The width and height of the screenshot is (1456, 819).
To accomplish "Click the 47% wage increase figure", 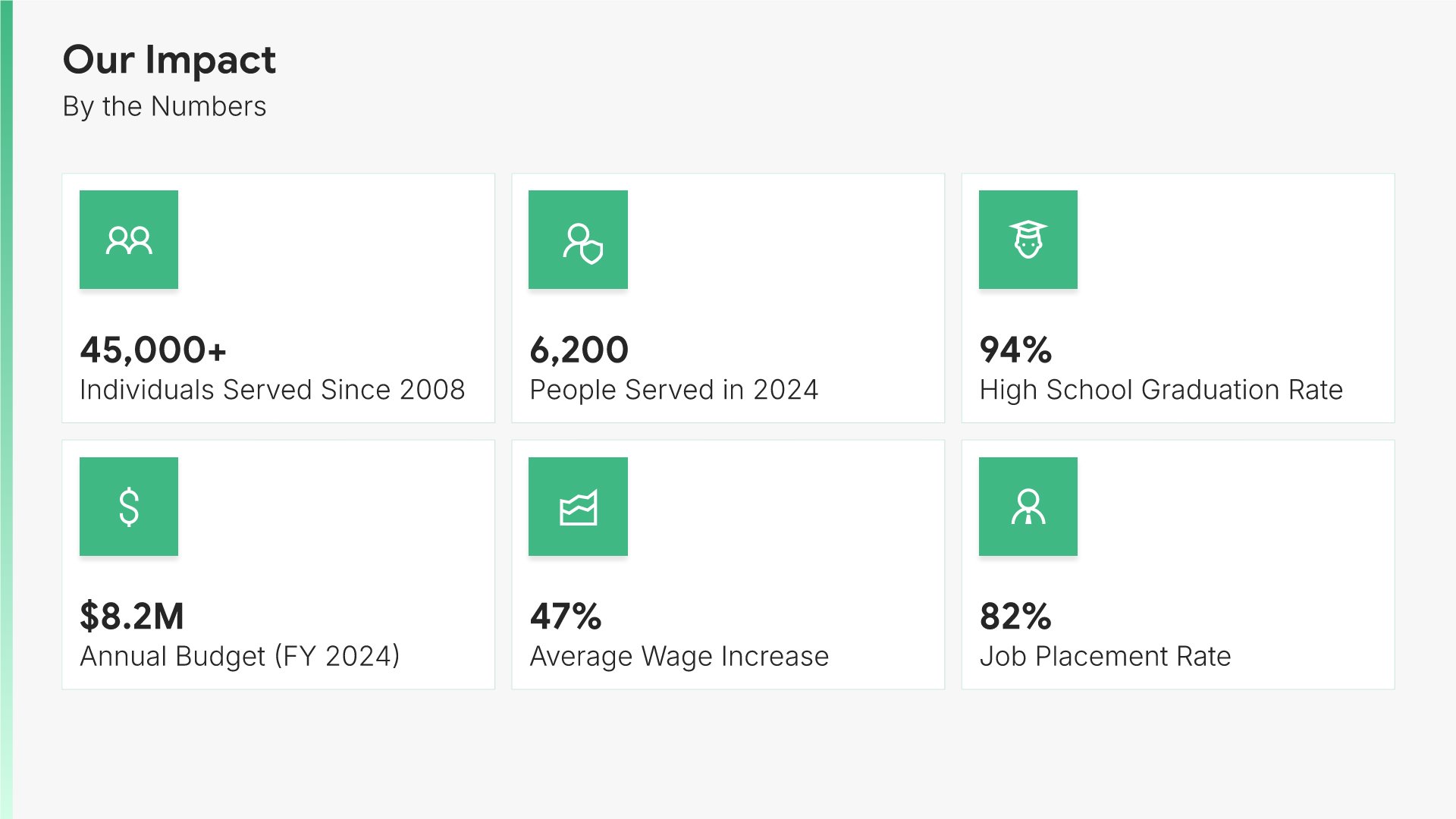I will 566,616.
